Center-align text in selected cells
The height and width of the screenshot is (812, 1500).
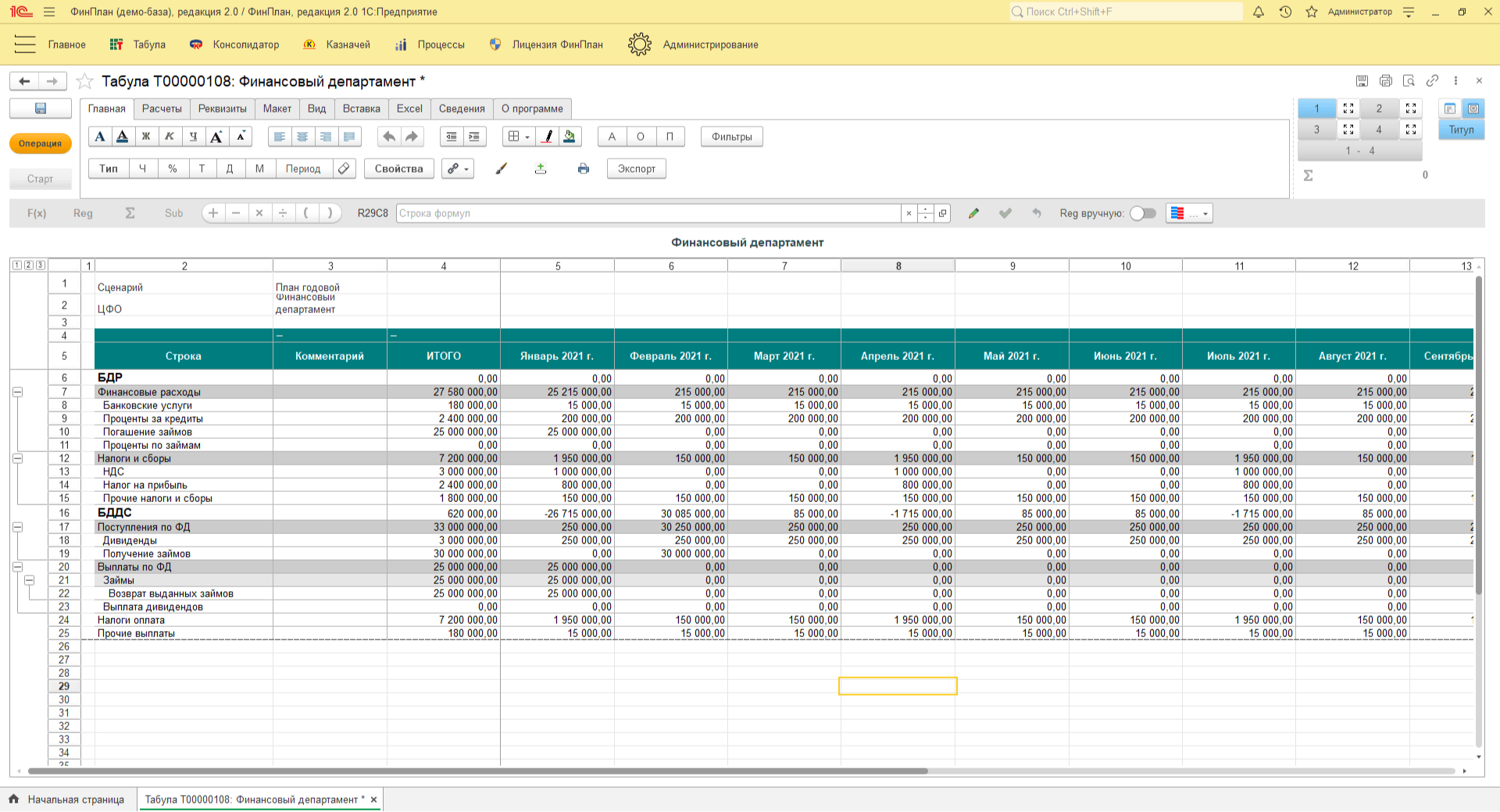(x=302, y=137)
